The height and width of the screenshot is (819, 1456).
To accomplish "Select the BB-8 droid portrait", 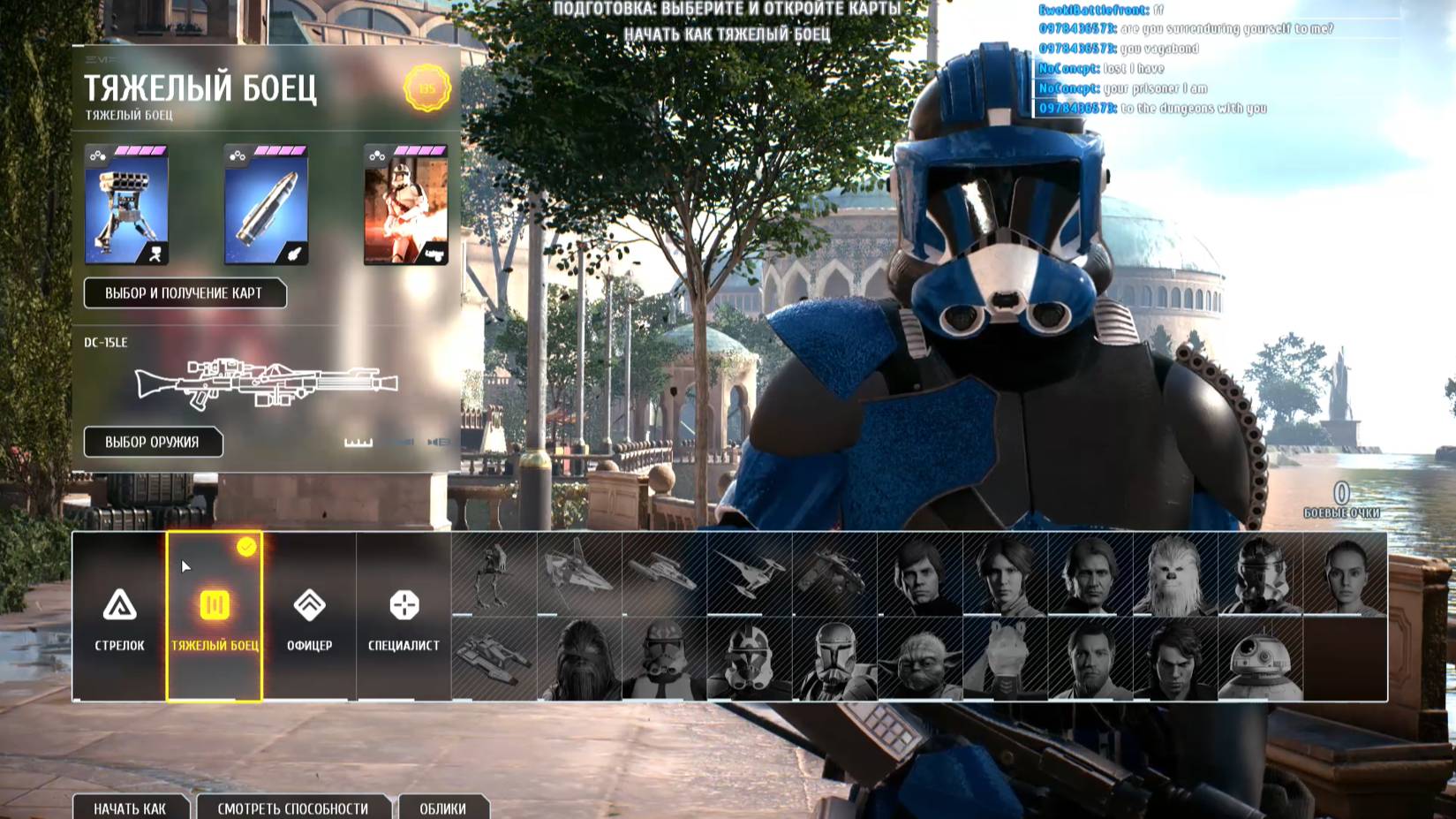I will 1260,659.
